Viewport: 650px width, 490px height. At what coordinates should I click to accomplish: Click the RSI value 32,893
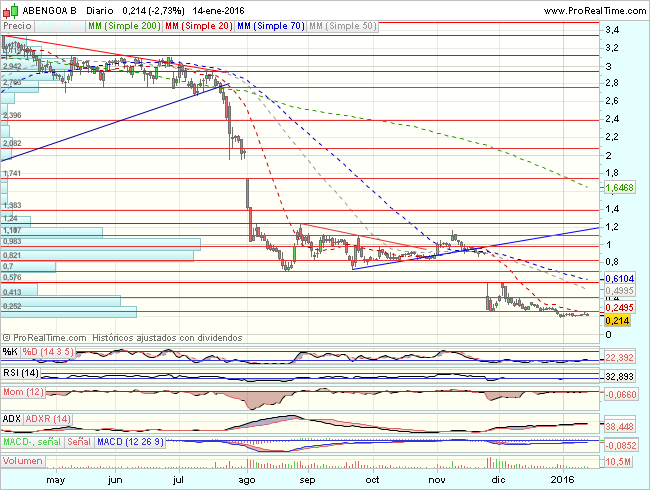(x=619, y=376)
